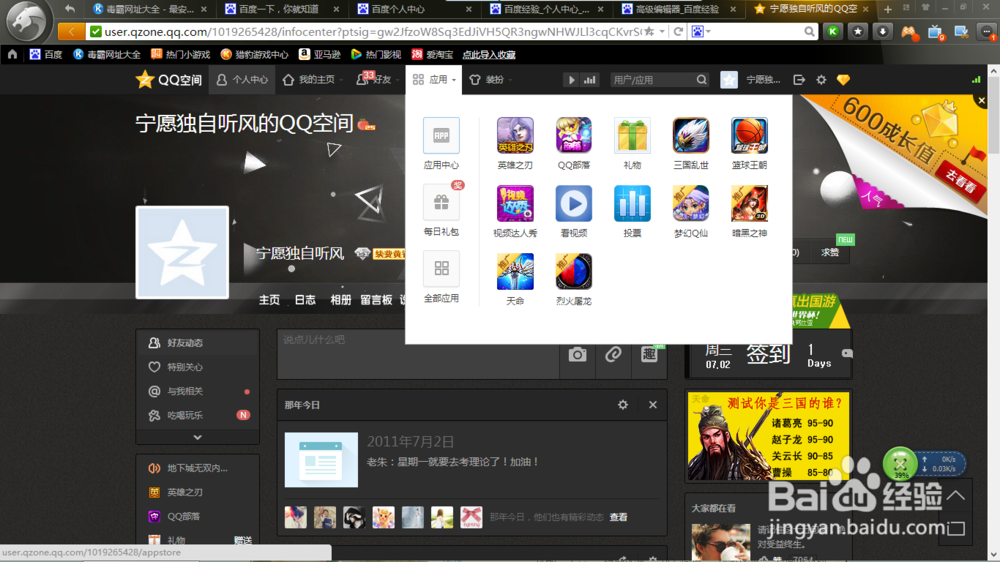Screen dimensions: 1000x562
Task: Open the 应用中心 app center icon
Action: point(441,135)
